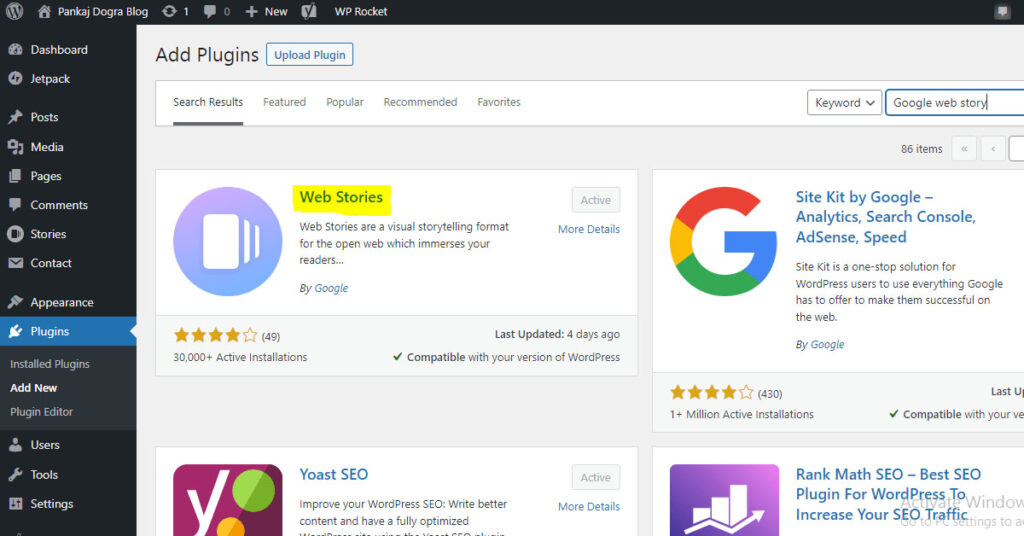Click the Jetpack sidebar icon

pos(16,78)
